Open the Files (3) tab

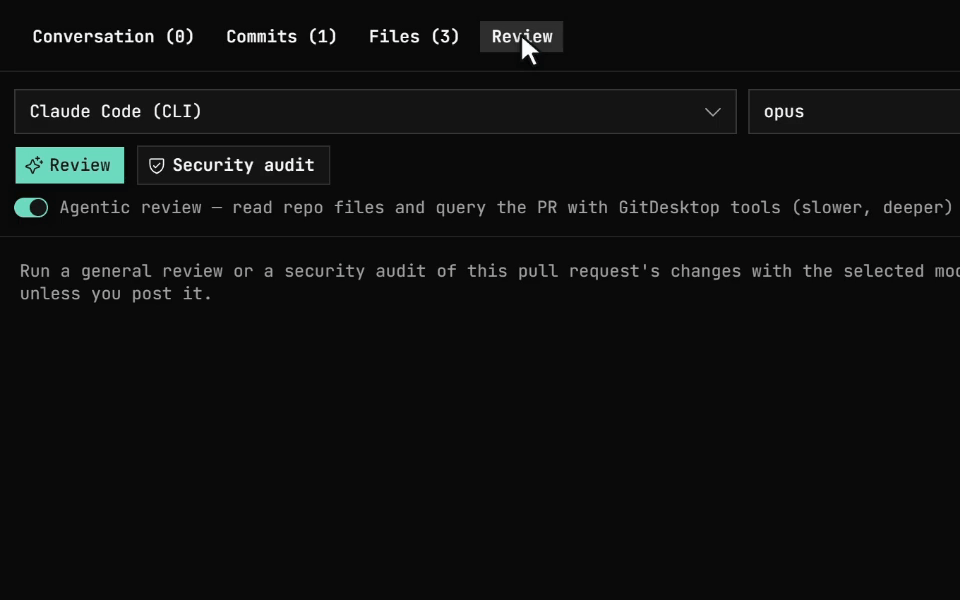pyautogui.click(x=414, y=37)
